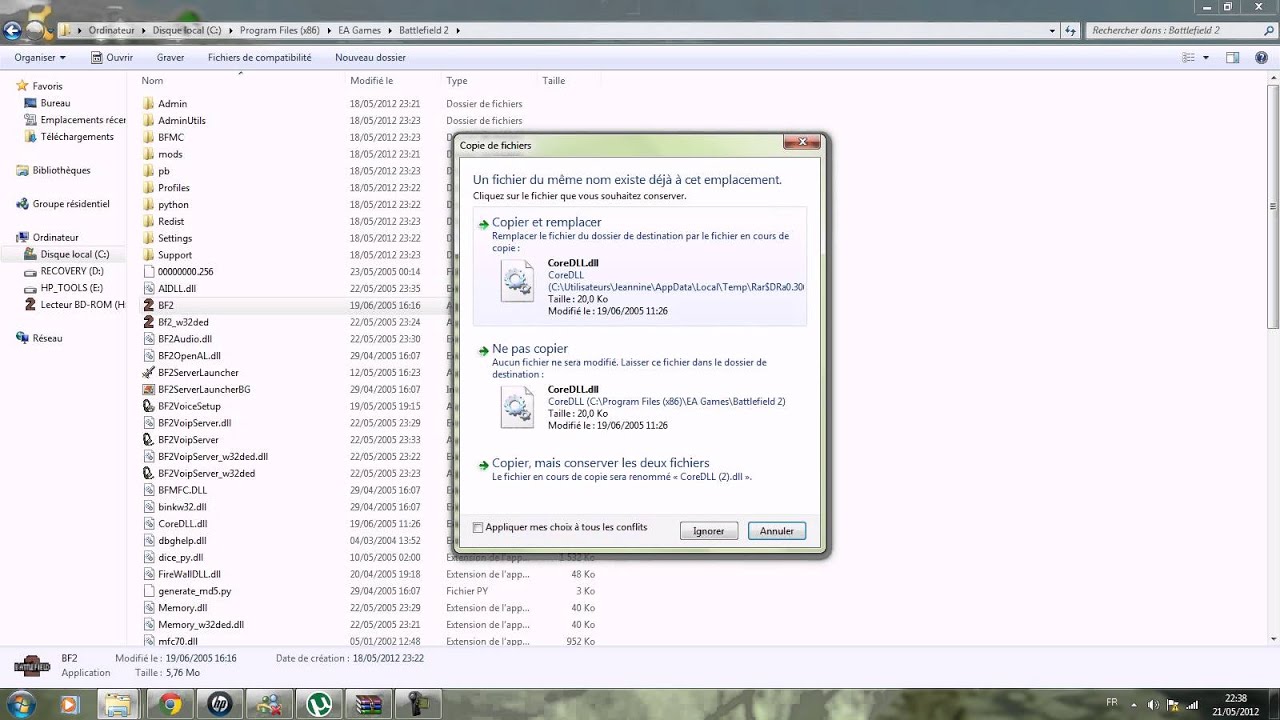This screenshot has height=720, width=1280.
Task: Open uTorrent taskbar icon
Action: (x=319, y=704)
